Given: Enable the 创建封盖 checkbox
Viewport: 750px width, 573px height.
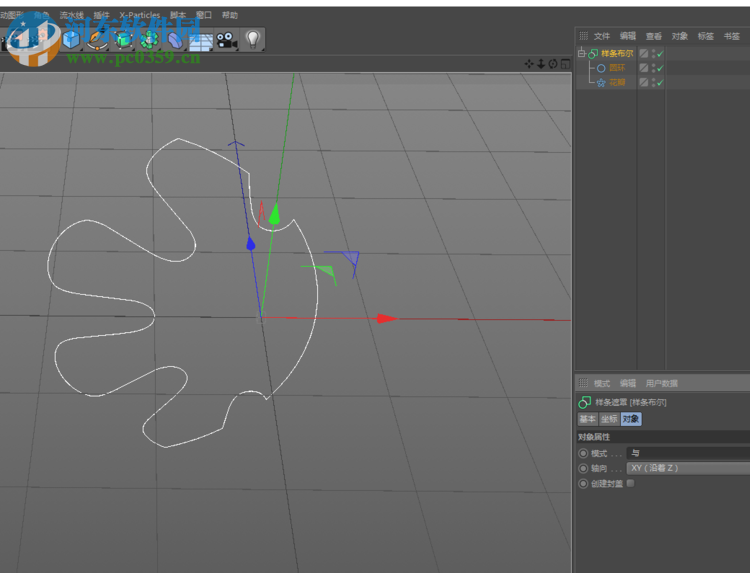Looking at the screenshot, I should [630, 483].
